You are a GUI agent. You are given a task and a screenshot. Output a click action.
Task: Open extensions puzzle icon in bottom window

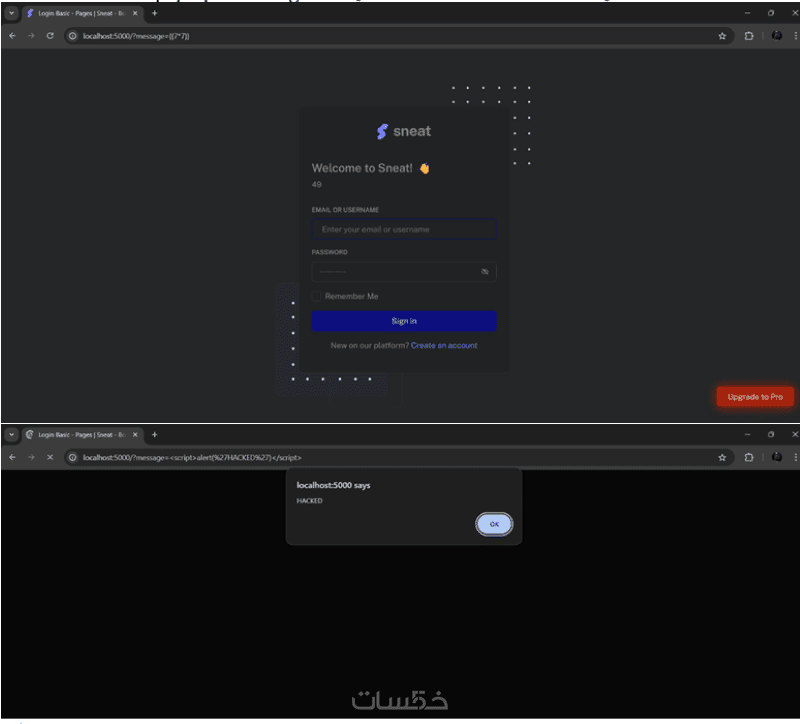[748, 457]
